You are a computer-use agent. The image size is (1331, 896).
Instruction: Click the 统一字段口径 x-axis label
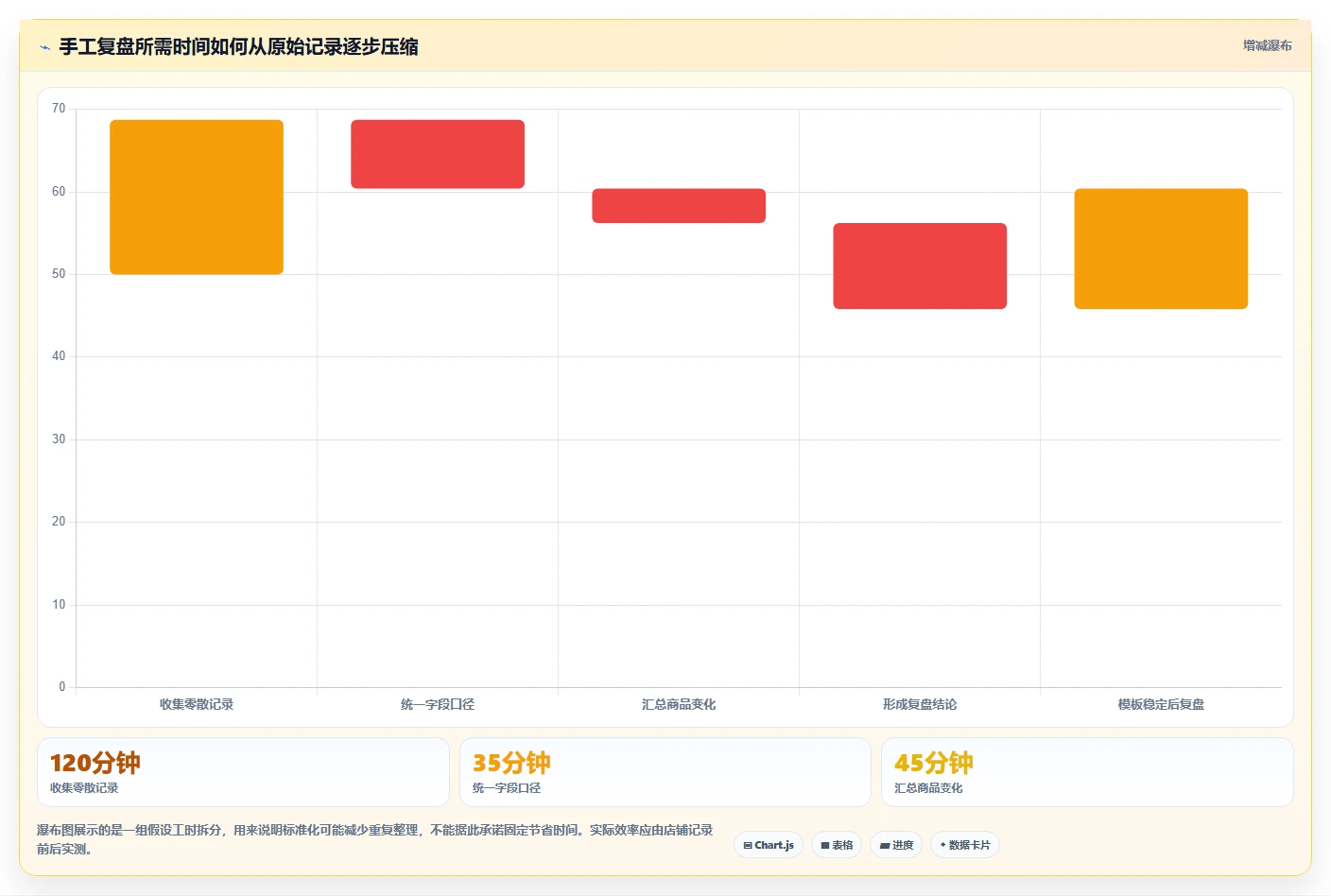(x=438, y=705)
